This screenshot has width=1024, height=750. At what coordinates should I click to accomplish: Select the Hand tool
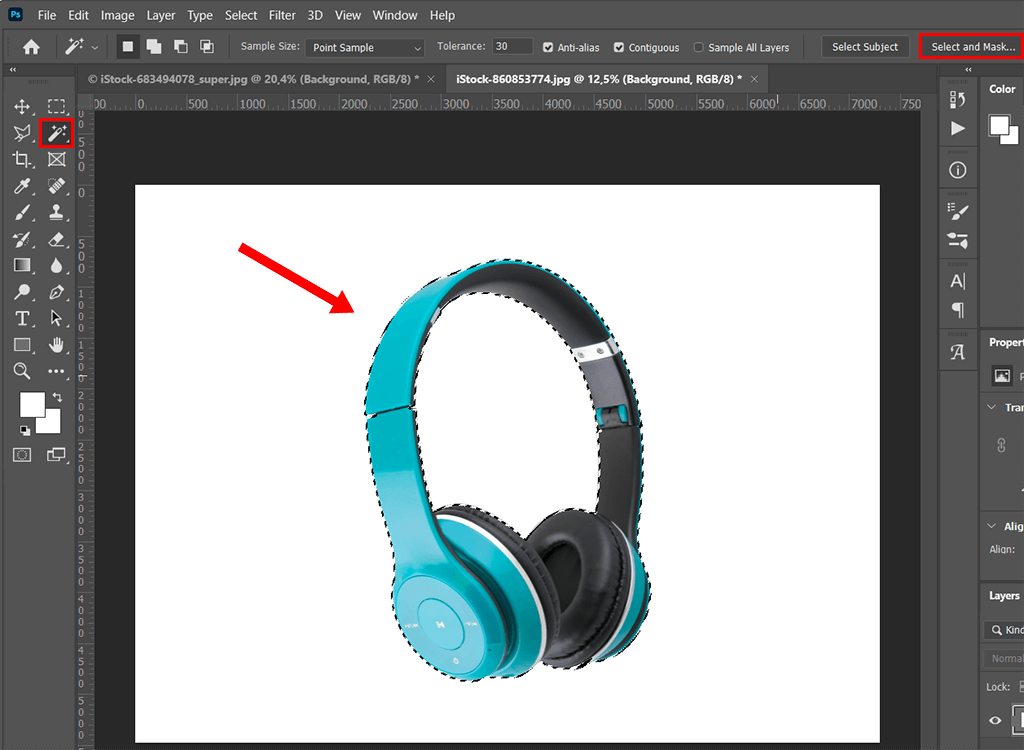click(x=56, y=344)
